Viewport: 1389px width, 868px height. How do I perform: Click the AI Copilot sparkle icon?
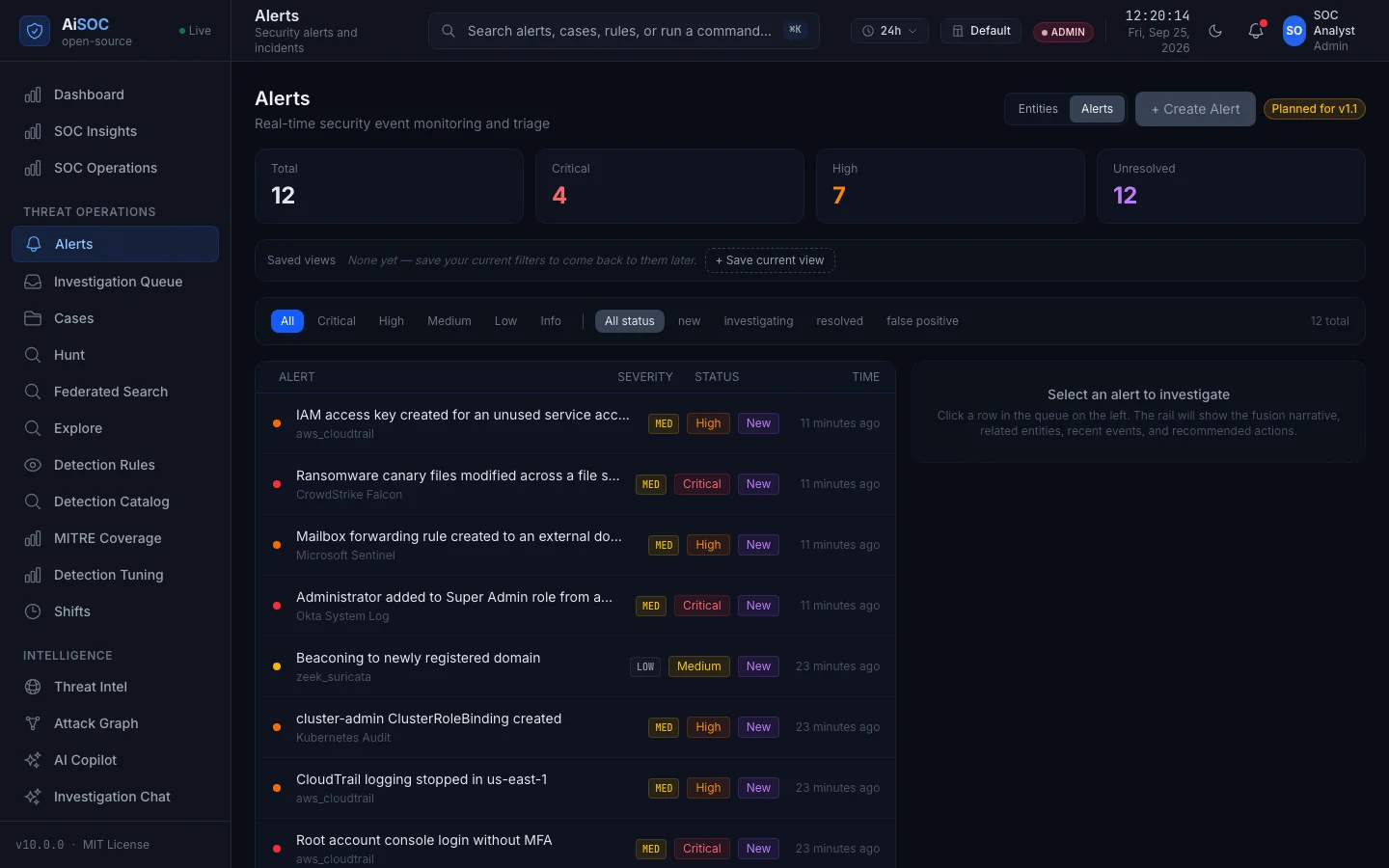click(33, 760)
